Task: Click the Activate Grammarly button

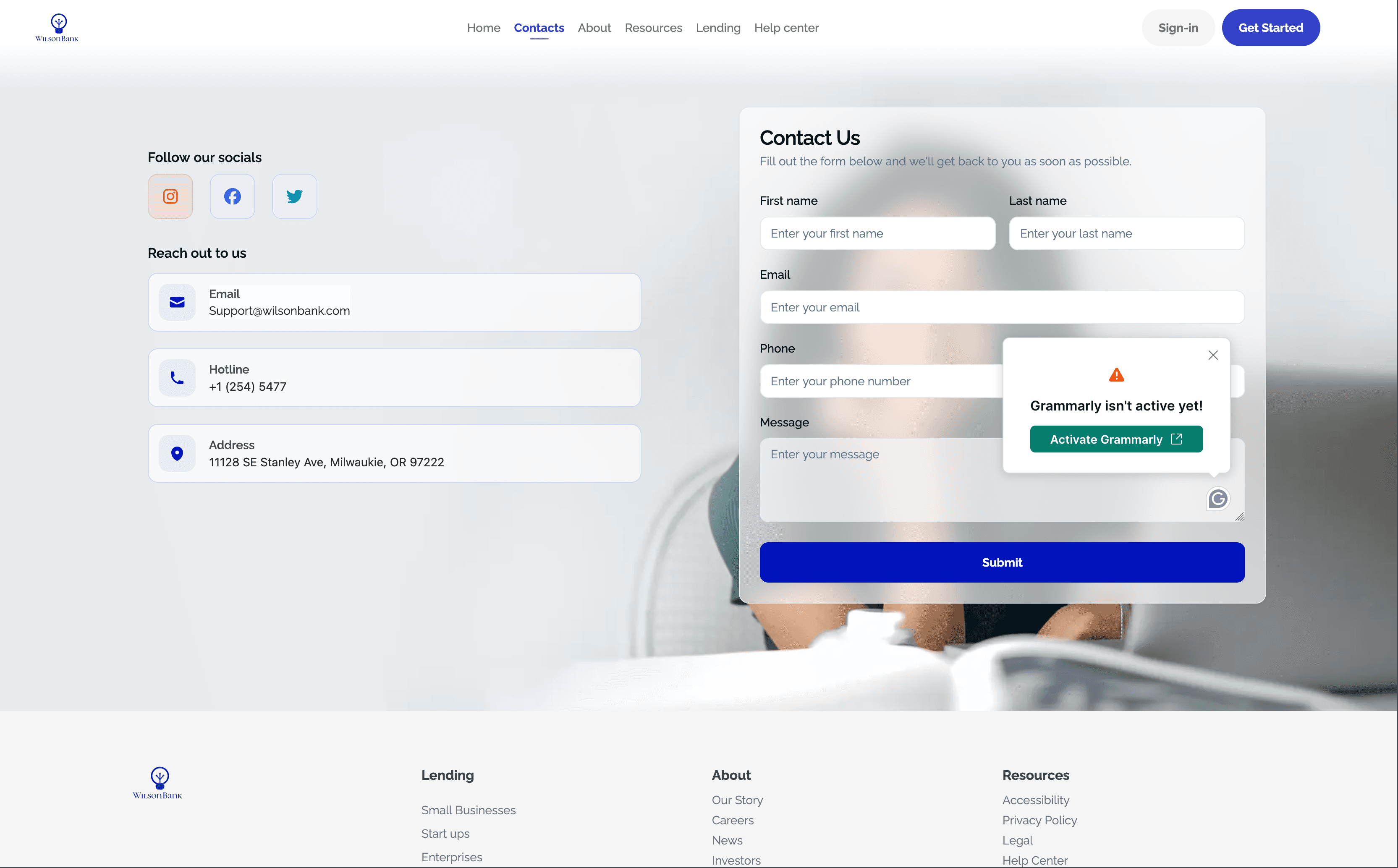Action: tap(1115, 439)
